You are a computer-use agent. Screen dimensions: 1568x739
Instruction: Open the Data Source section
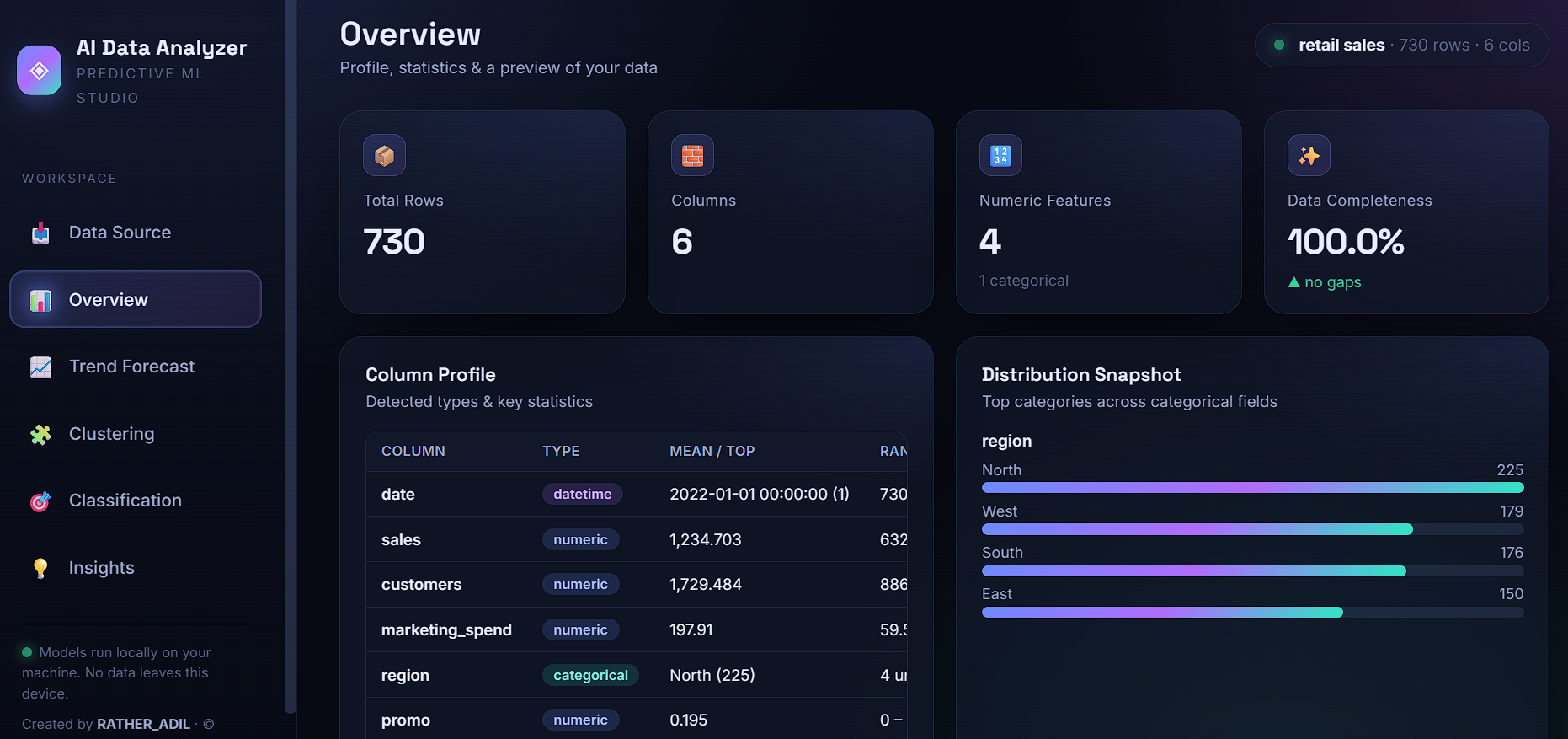[x=136, y=233]
